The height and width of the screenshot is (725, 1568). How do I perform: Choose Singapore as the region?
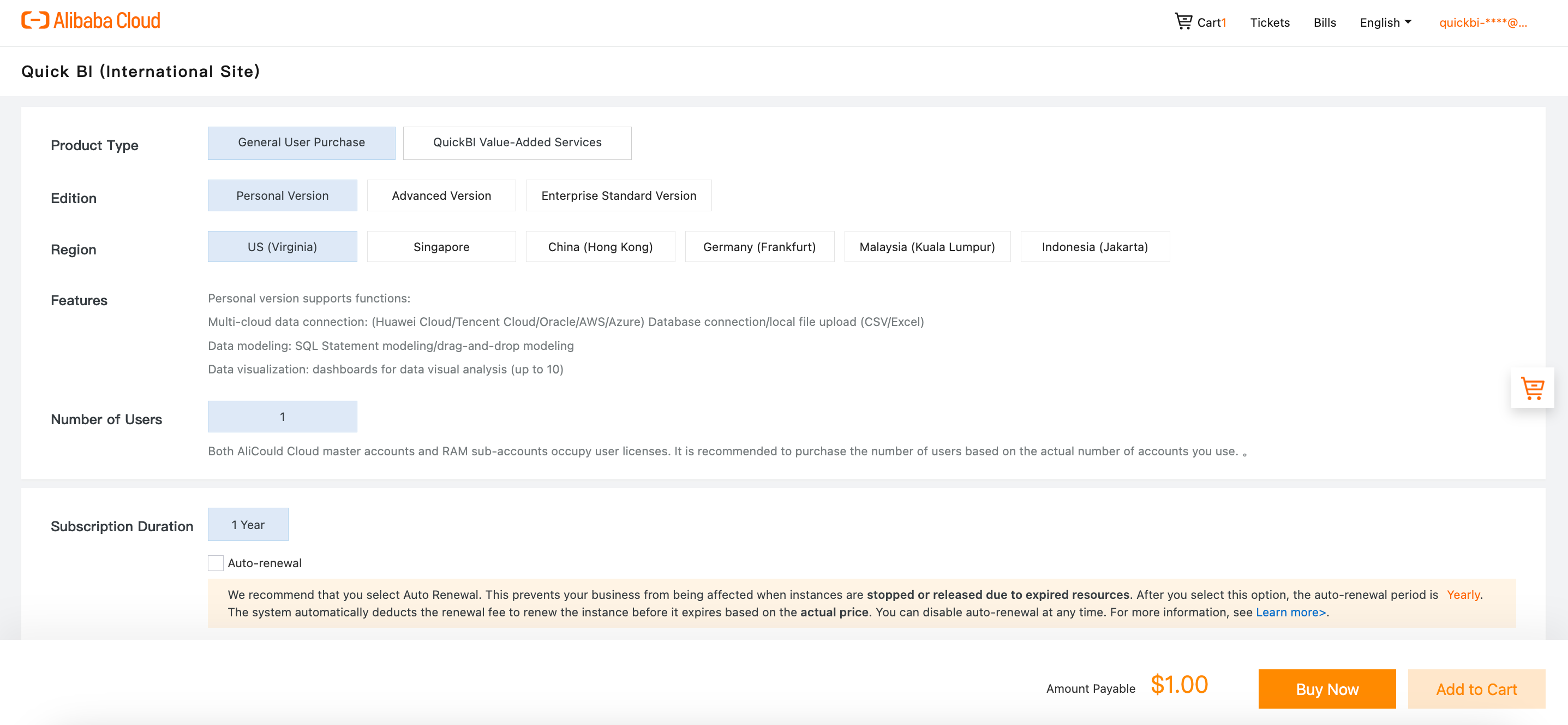coord(441,247)
